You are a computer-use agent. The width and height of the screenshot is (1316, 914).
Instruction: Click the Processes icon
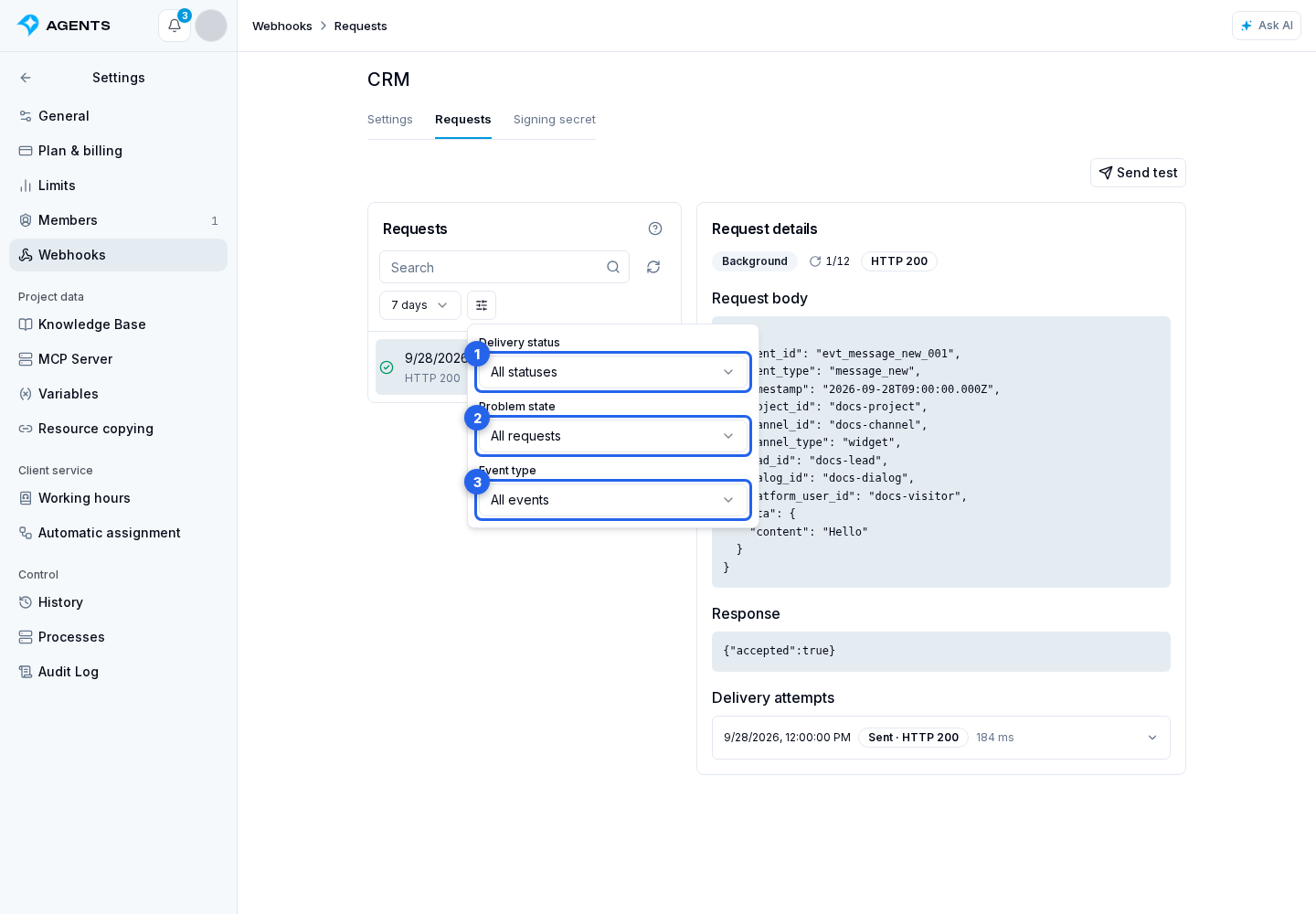[x=26, y=637]
